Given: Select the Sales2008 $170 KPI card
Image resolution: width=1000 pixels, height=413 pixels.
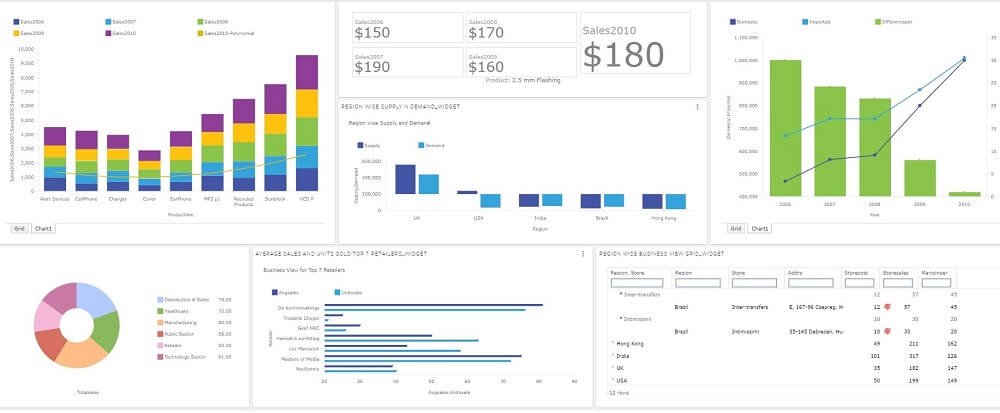Looking at the screenshot, I should coord(521,28).
